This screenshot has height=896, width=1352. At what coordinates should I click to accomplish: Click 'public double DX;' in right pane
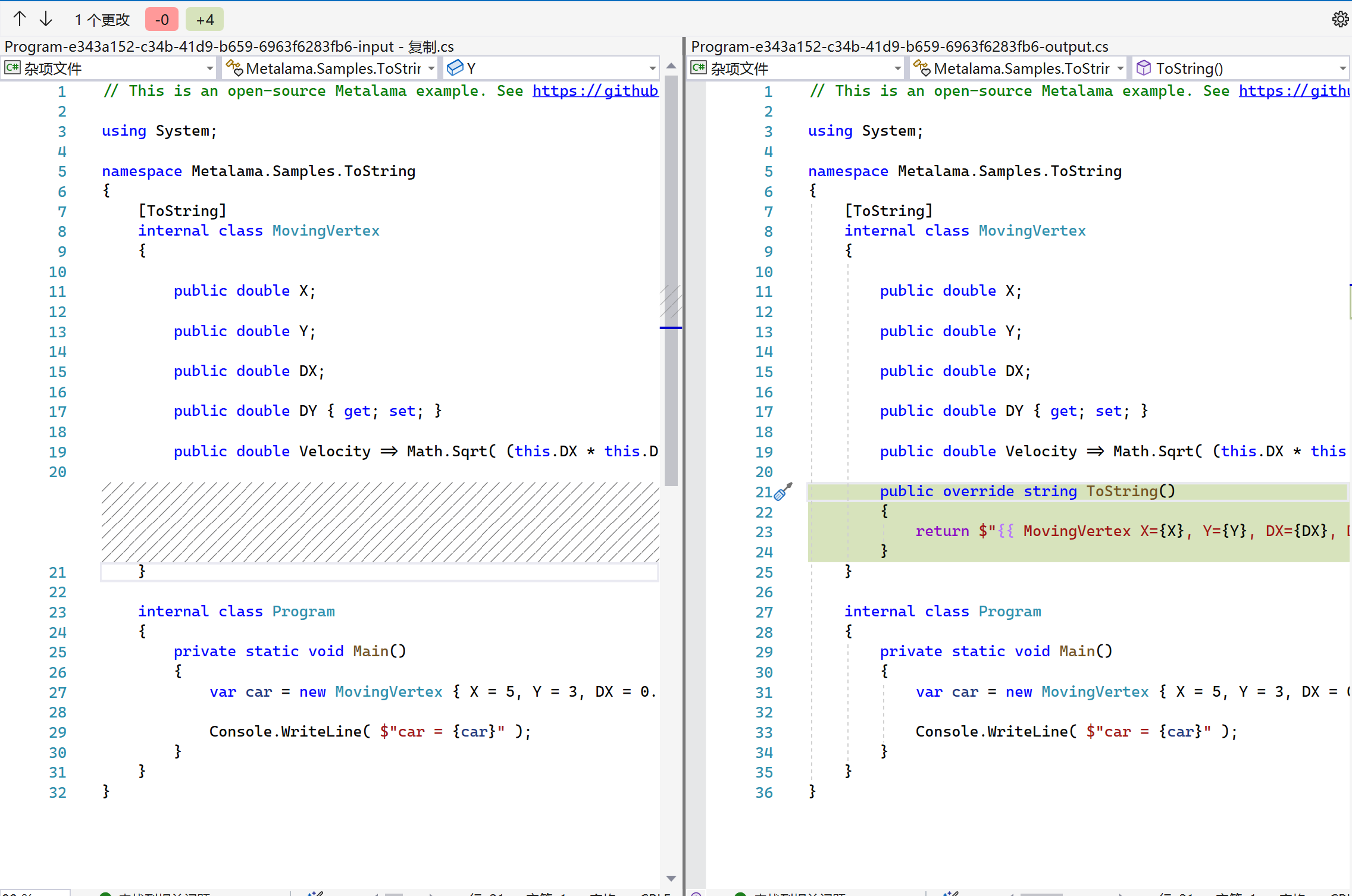click(956, 371)
